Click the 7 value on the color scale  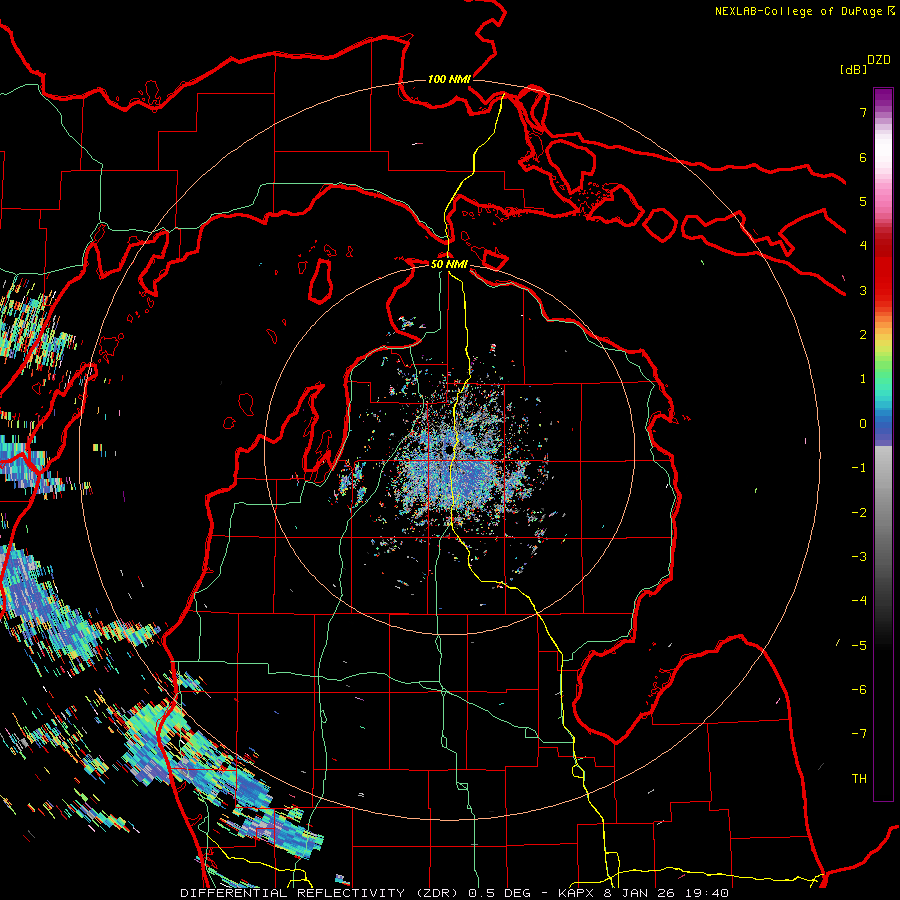pyautogui.click(x=863, y=112)
